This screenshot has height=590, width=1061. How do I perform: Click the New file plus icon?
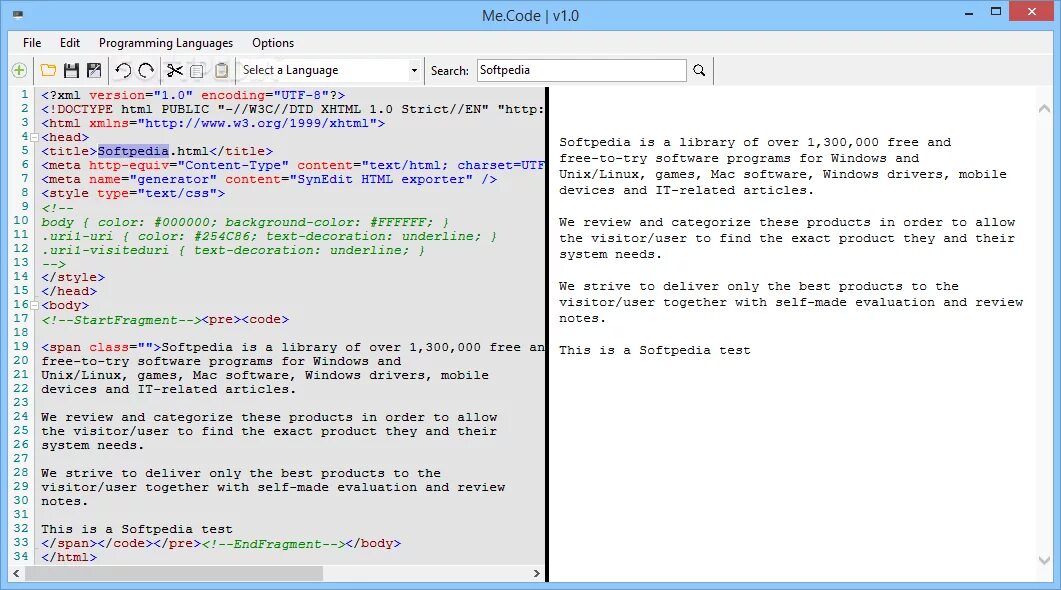click(19, 70)
